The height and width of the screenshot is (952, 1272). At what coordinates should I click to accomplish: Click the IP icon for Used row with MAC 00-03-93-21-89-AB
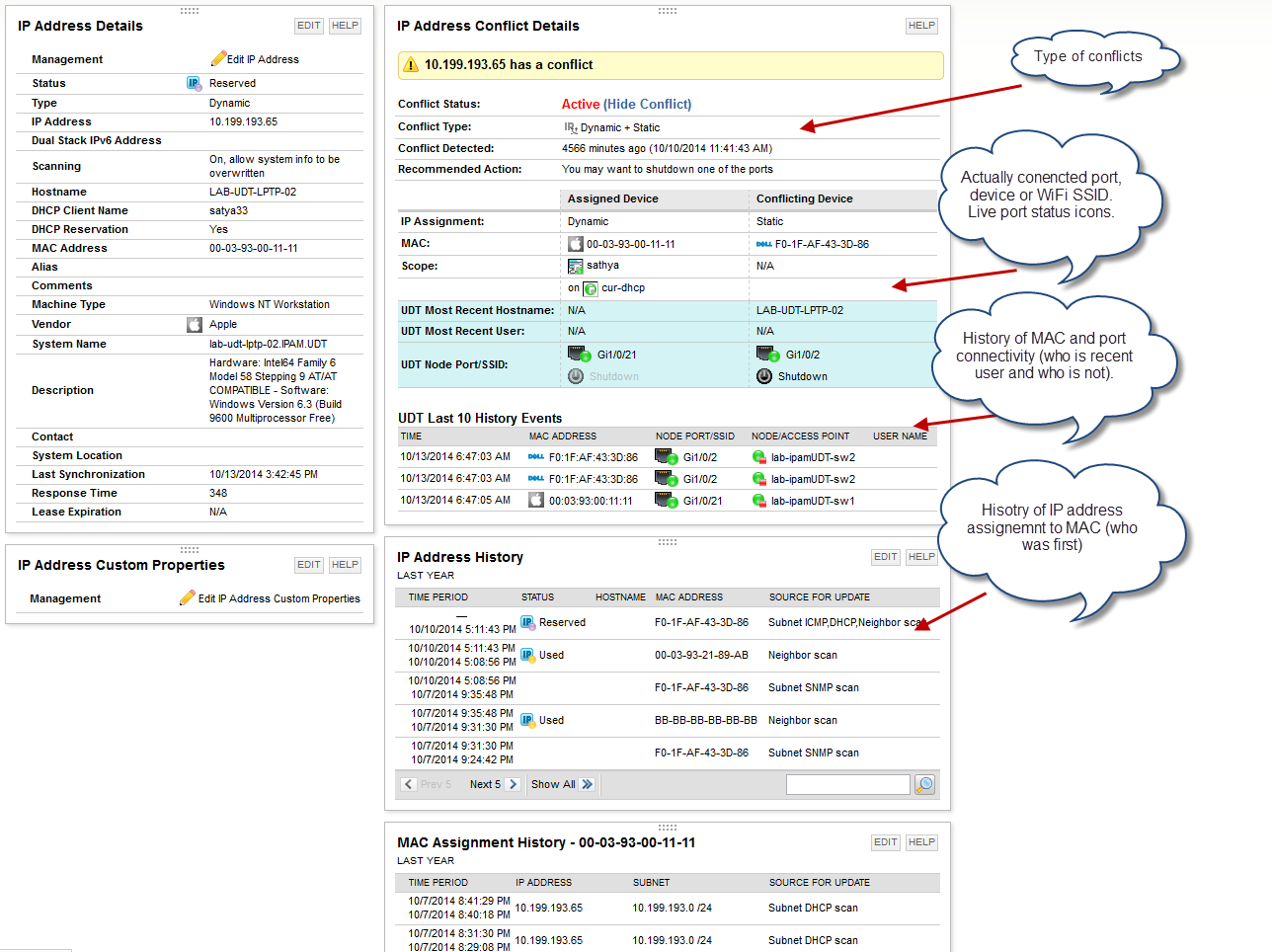coord(527,655)
